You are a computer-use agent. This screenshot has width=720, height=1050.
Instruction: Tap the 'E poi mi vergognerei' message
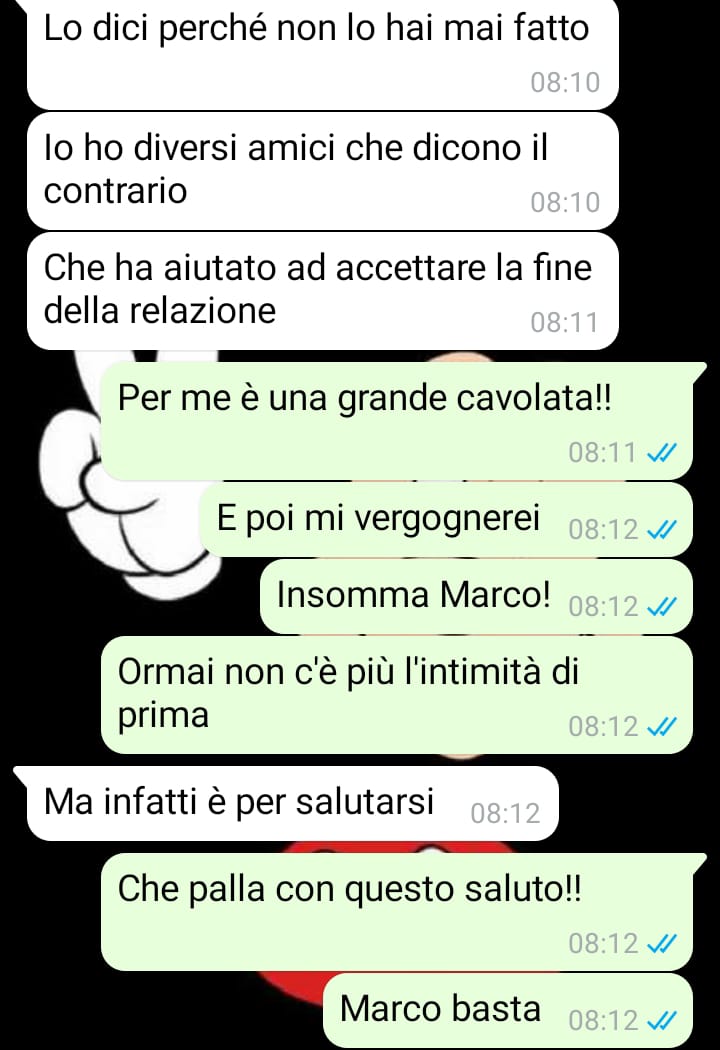(x=446, y=520)
